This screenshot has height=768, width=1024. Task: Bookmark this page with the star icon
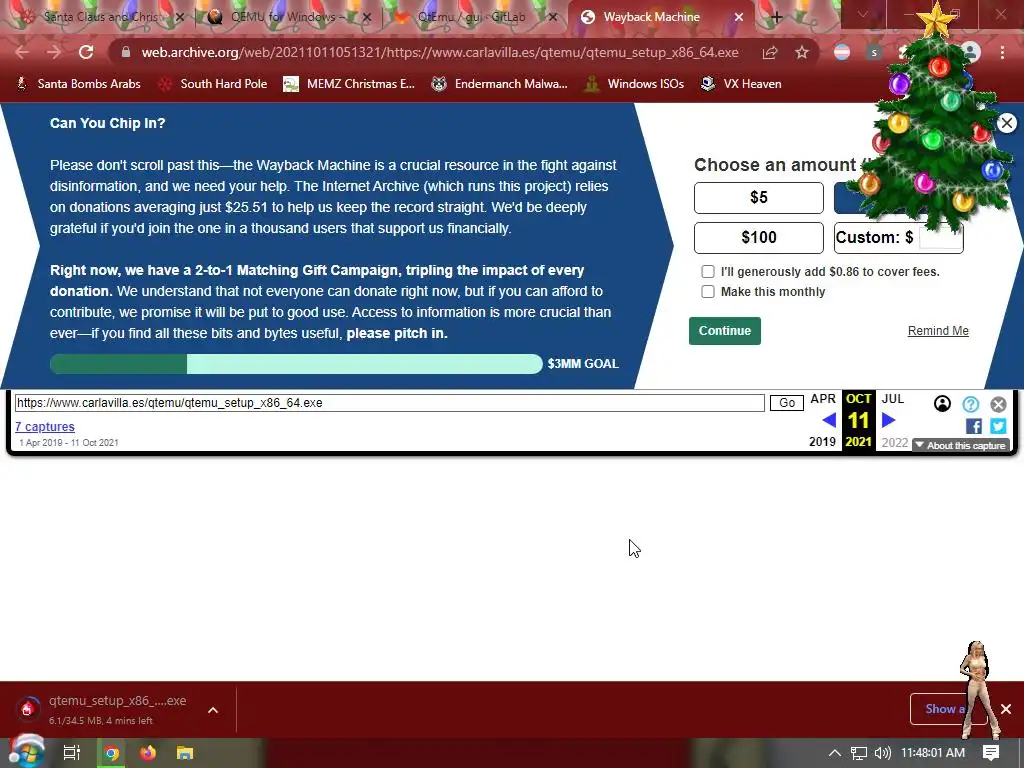coord(802,52)
